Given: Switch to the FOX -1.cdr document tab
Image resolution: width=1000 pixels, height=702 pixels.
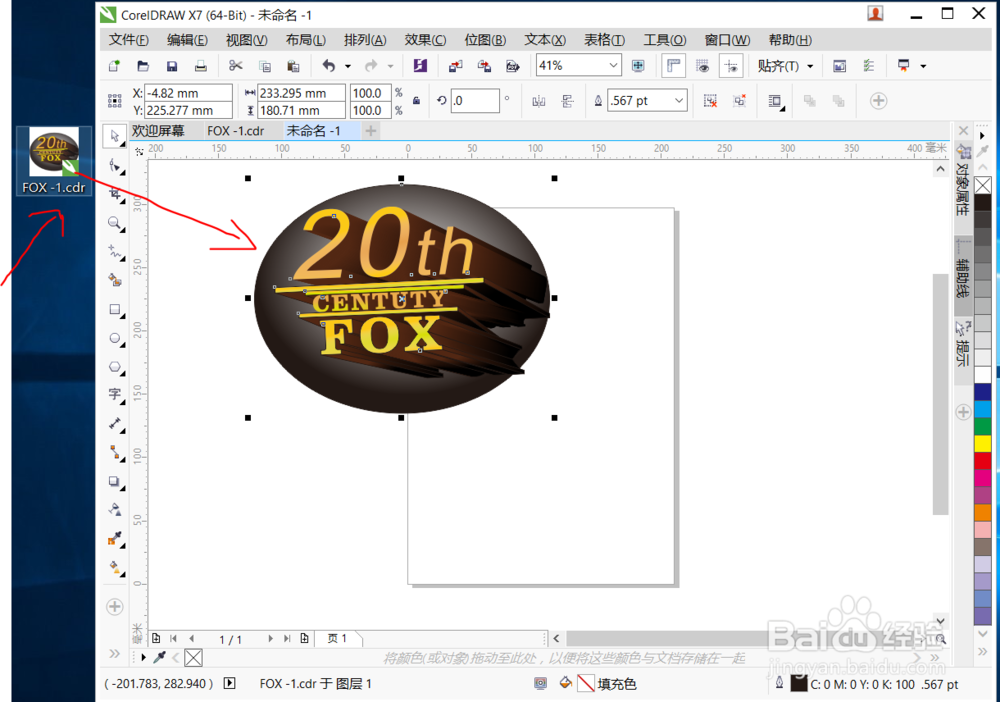Looking at the screenshot, I should [x=235, y=131].
